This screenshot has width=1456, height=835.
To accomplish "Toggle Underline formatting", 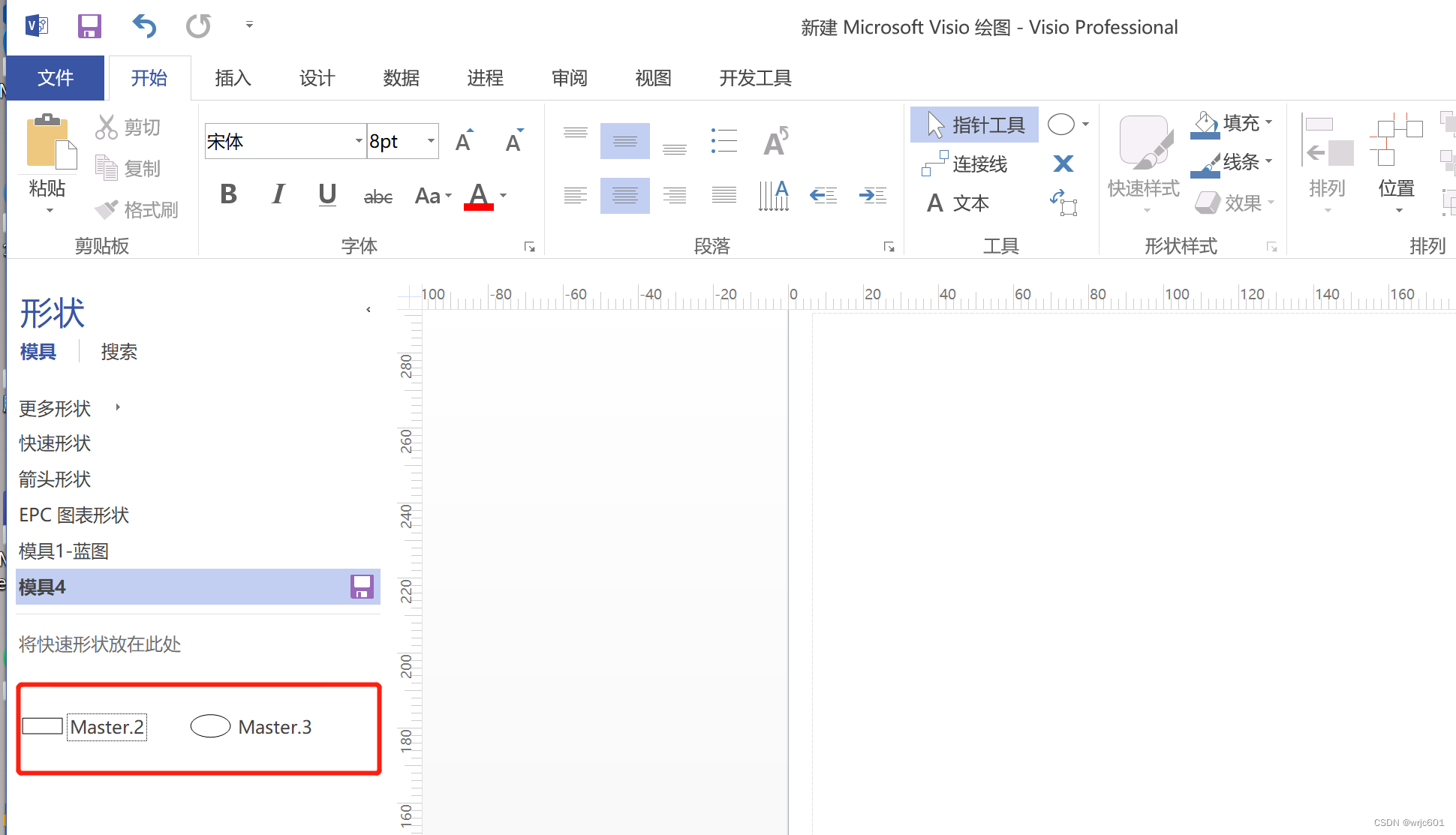I will pos(327,195).
